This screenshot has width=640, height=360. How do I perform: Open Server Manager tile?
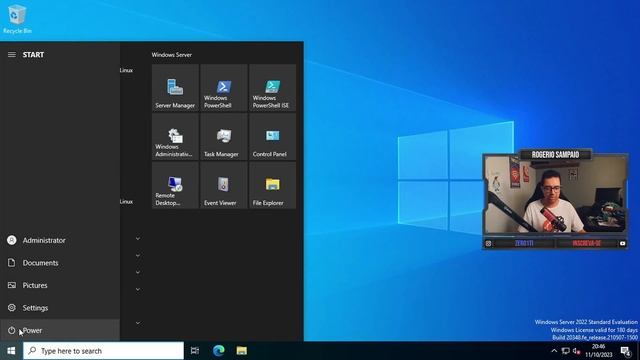(175, 87)
